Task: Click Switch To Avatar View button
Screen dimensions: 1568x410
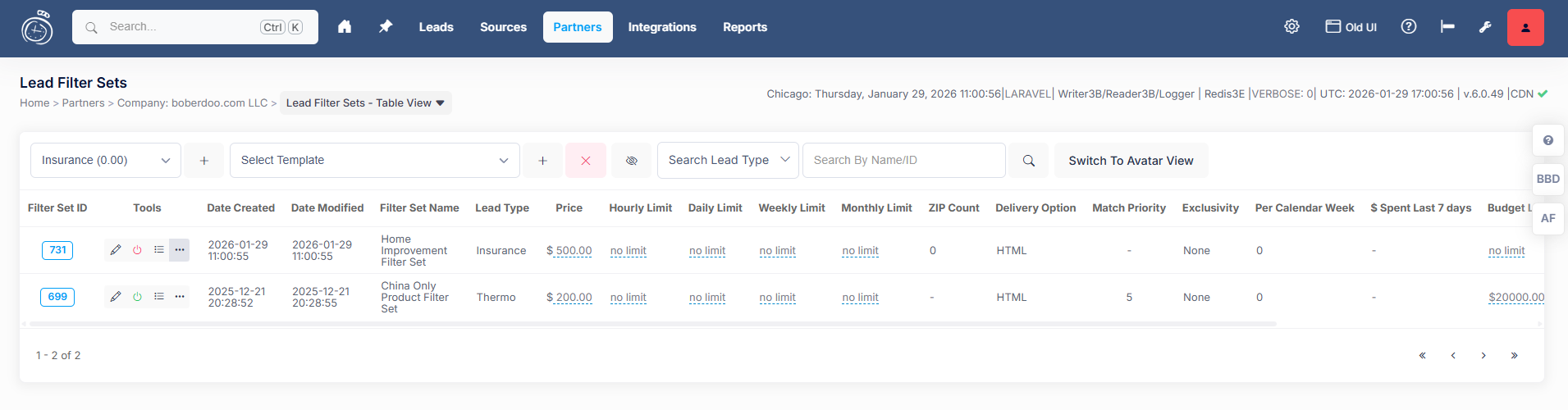Action: click(x=1130, y=161)
